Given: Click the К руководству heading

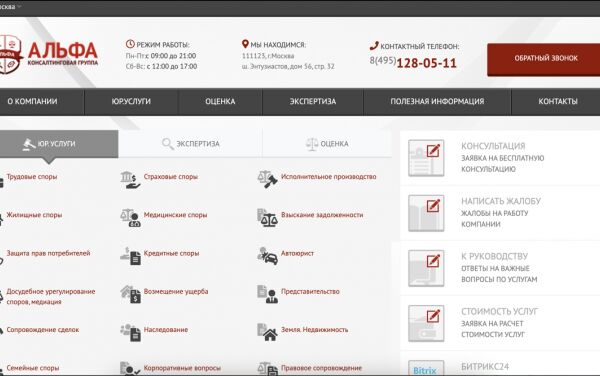Looking at the screenshot, I should click(494, 256).
